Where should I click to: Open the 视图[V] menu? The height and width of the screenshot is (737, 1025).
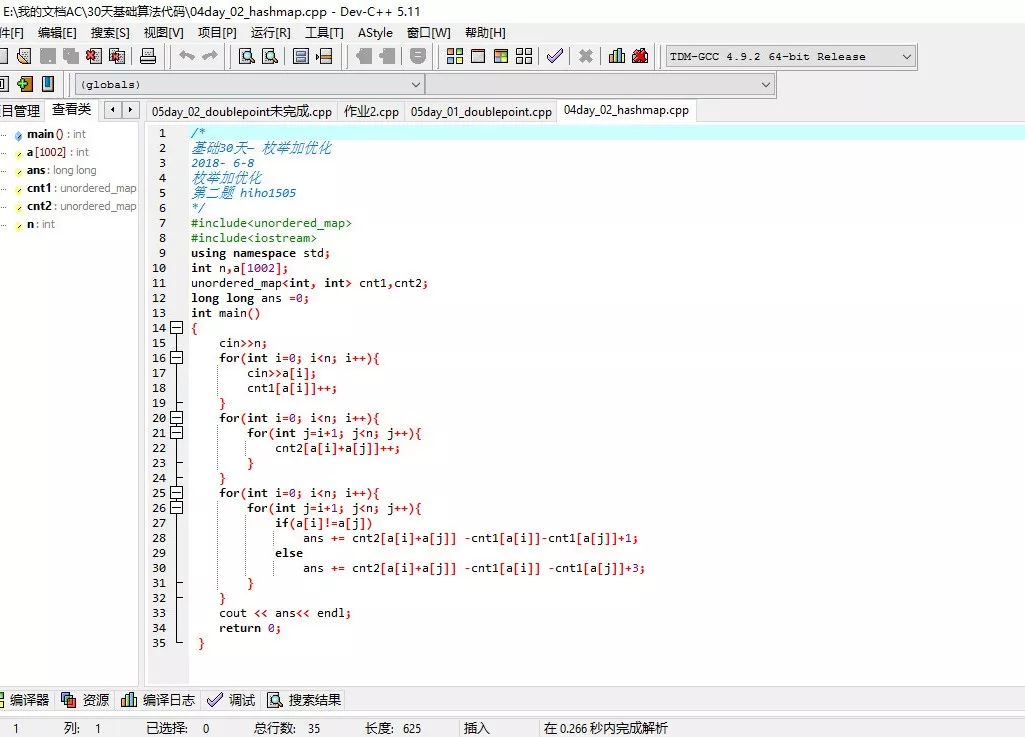click(x=163, y=33)
